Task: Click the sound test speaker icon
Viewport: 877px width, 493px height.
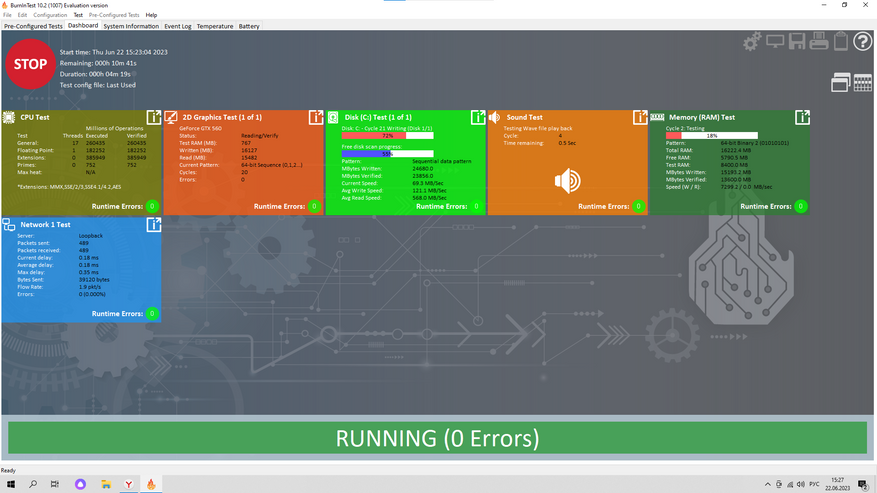Action: [x=568, y=180]
